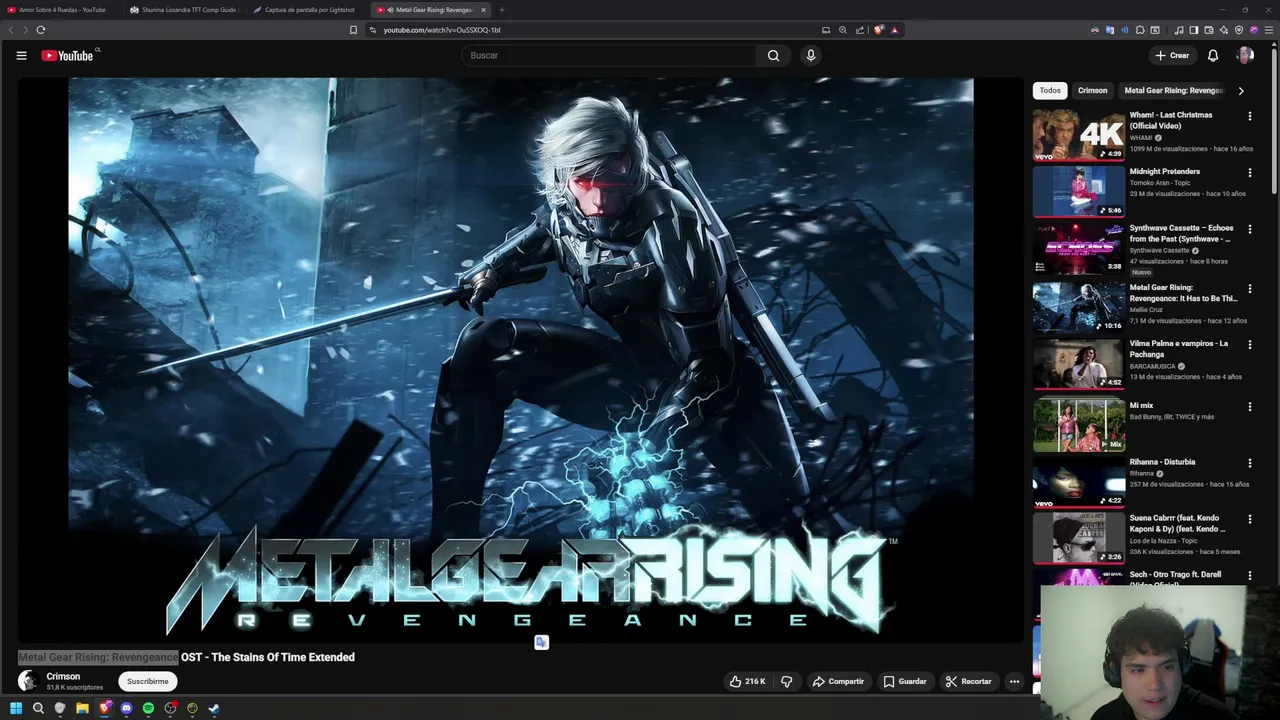The image size is (1280, 720).
Task: Click the Recortar clip button
Action: tap(969, 681)
